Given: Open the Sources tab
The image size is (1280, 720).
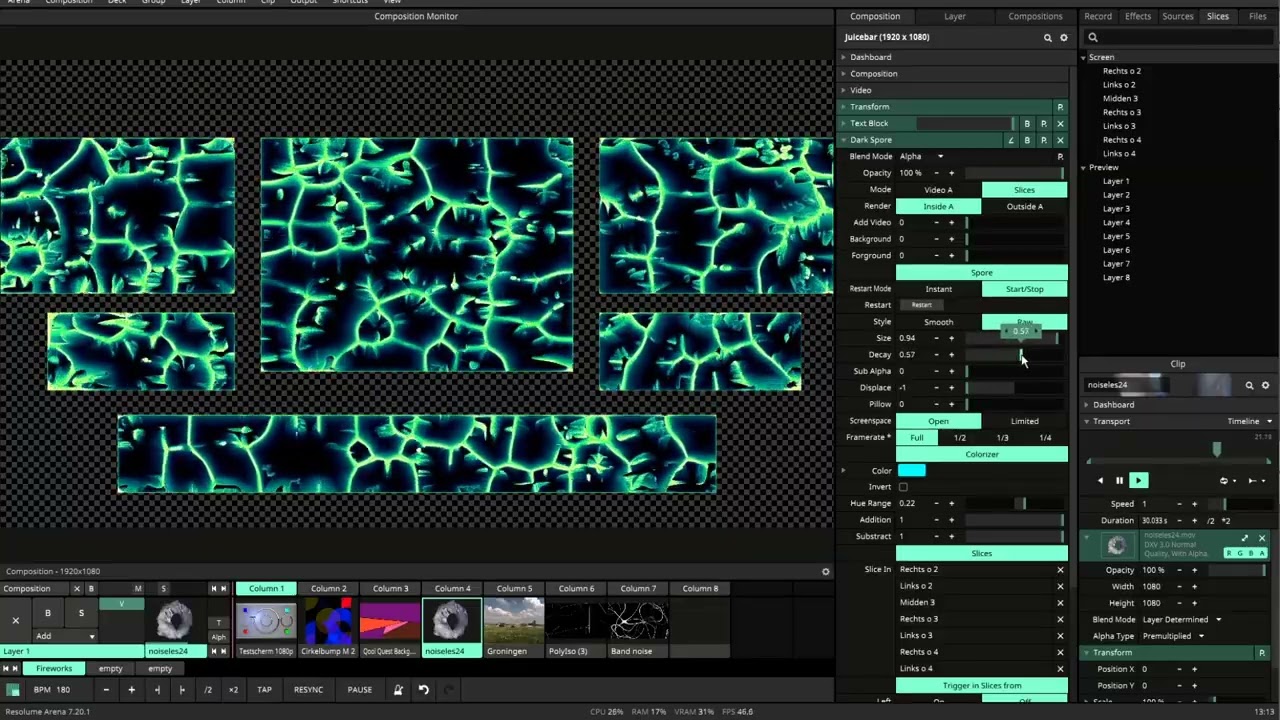Looking at the screenshot, I should [x=1178, y=16].
